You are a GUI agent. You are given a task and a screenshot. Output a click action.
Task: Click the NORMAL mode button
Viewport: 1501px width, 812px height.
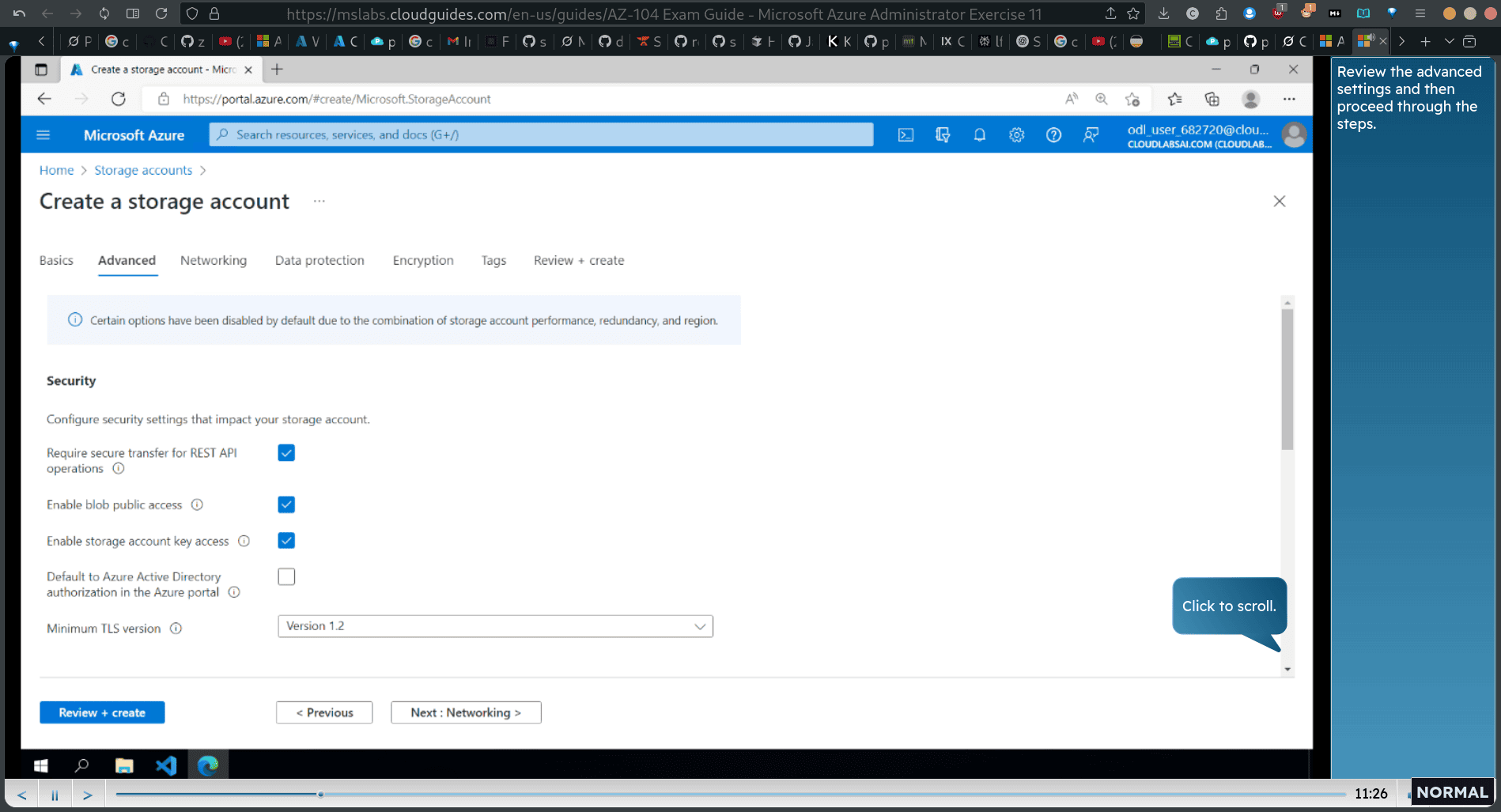click(x=1452, y=792)
